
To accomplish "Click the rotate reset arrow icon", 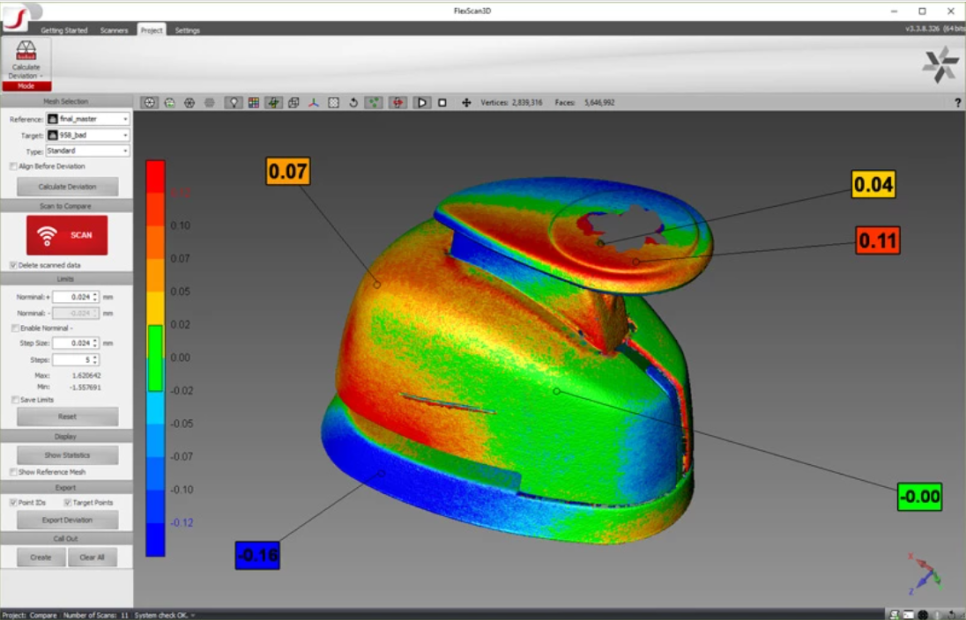I will pos(353,103).
